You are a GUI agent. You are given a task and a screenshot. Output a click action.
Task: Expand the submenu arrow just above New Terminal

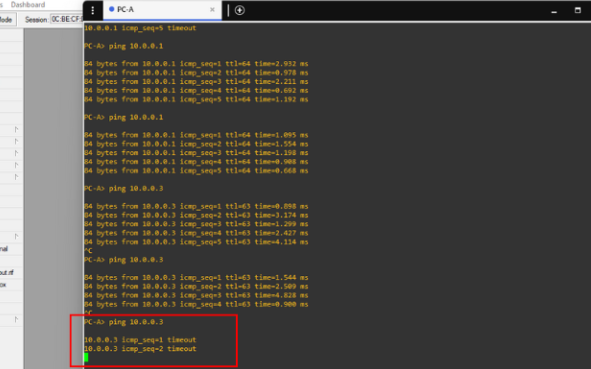16,236
